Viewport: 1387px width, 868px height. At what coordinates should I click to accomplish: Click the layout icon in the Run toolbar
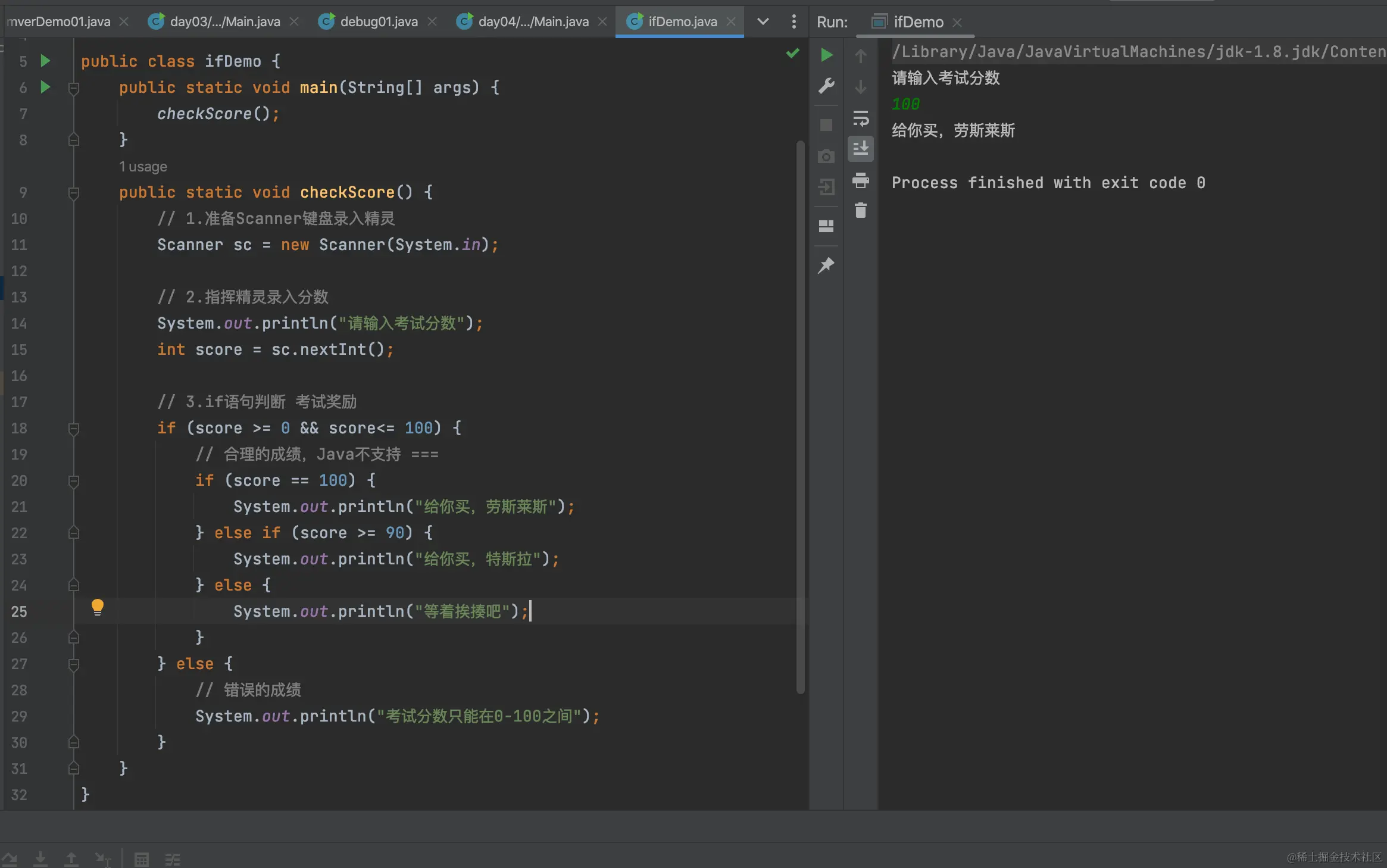[826, 226]
